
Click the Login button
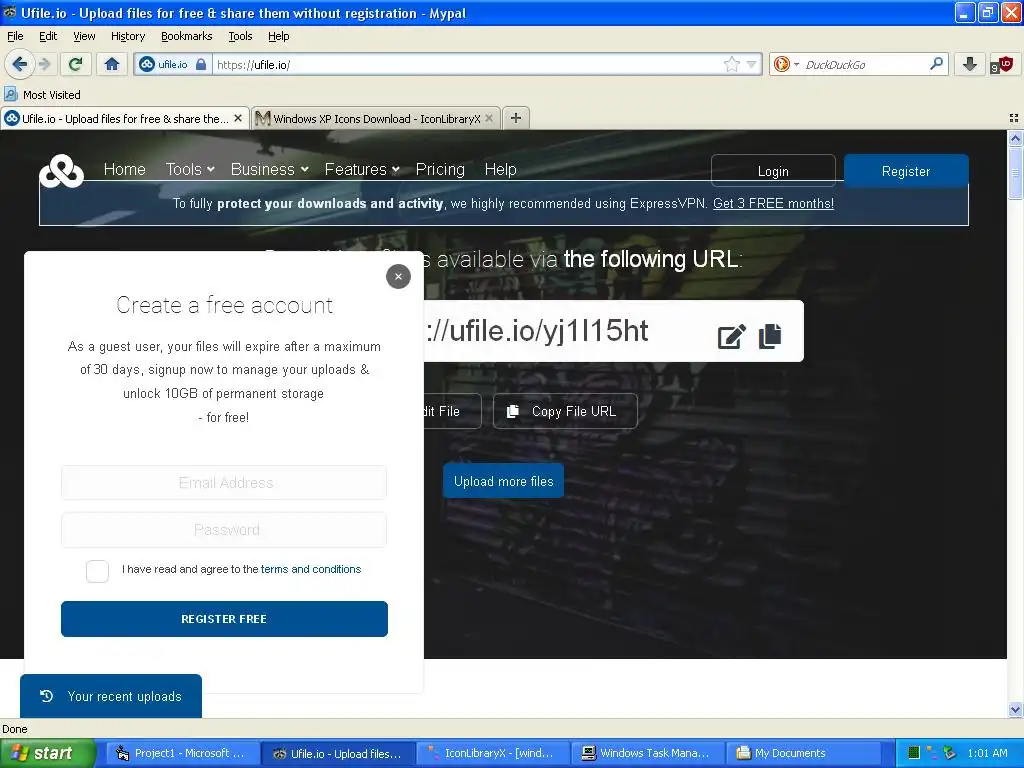click(773, 171)
